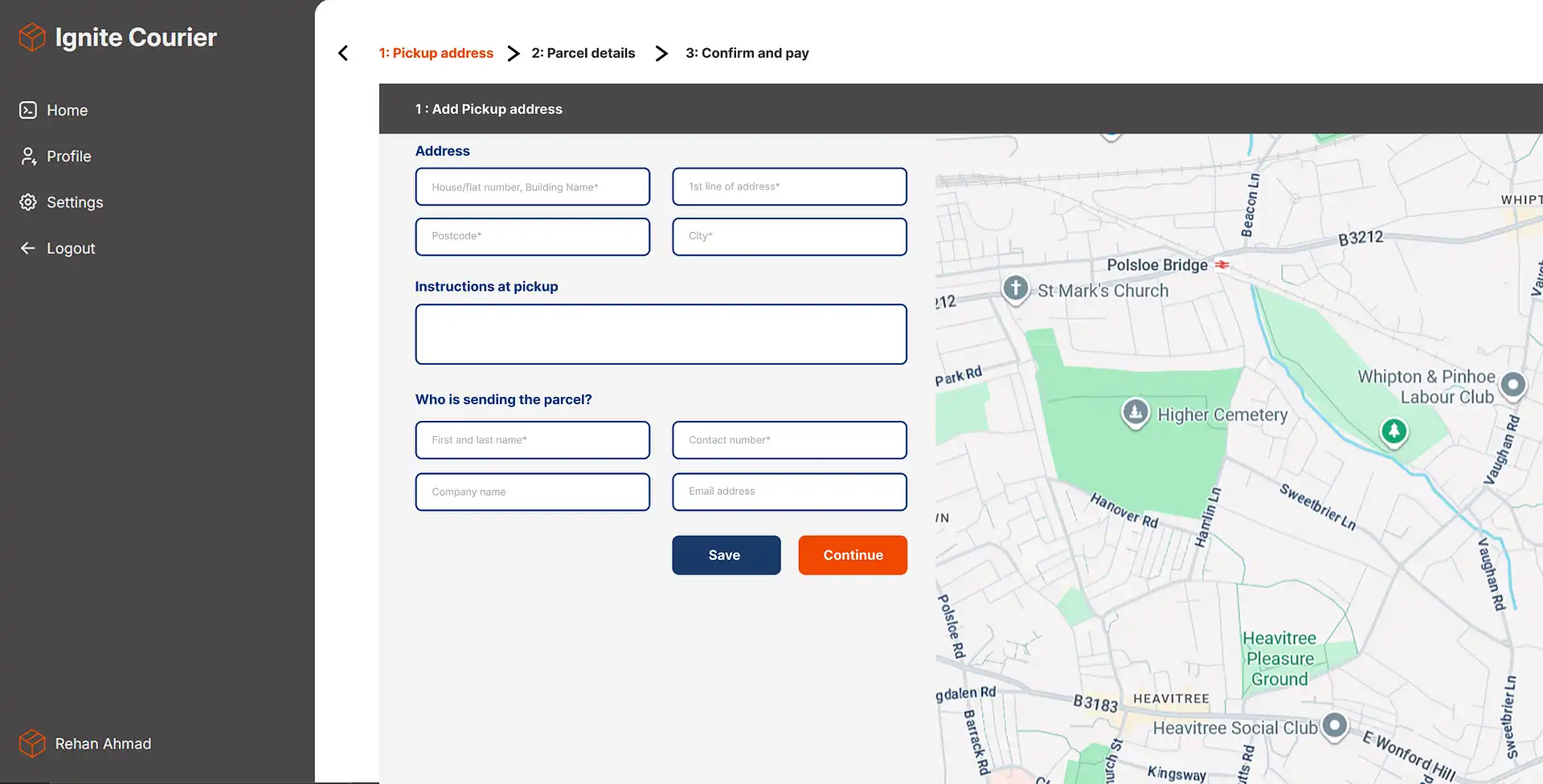Click the Save button
Screen dimensions: 1543x784
point(726,555)
